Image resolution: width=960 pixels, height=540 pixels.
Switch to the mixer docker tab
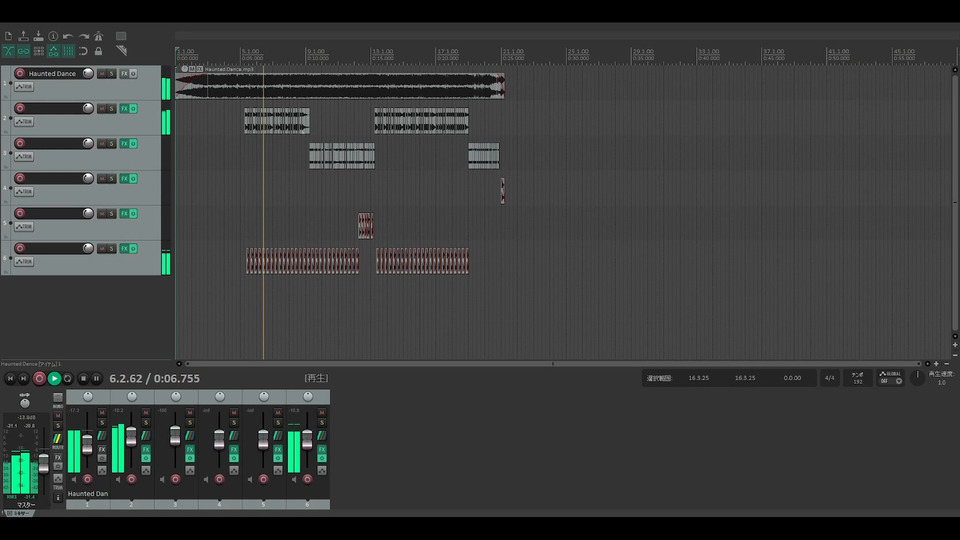coord(18,513)
